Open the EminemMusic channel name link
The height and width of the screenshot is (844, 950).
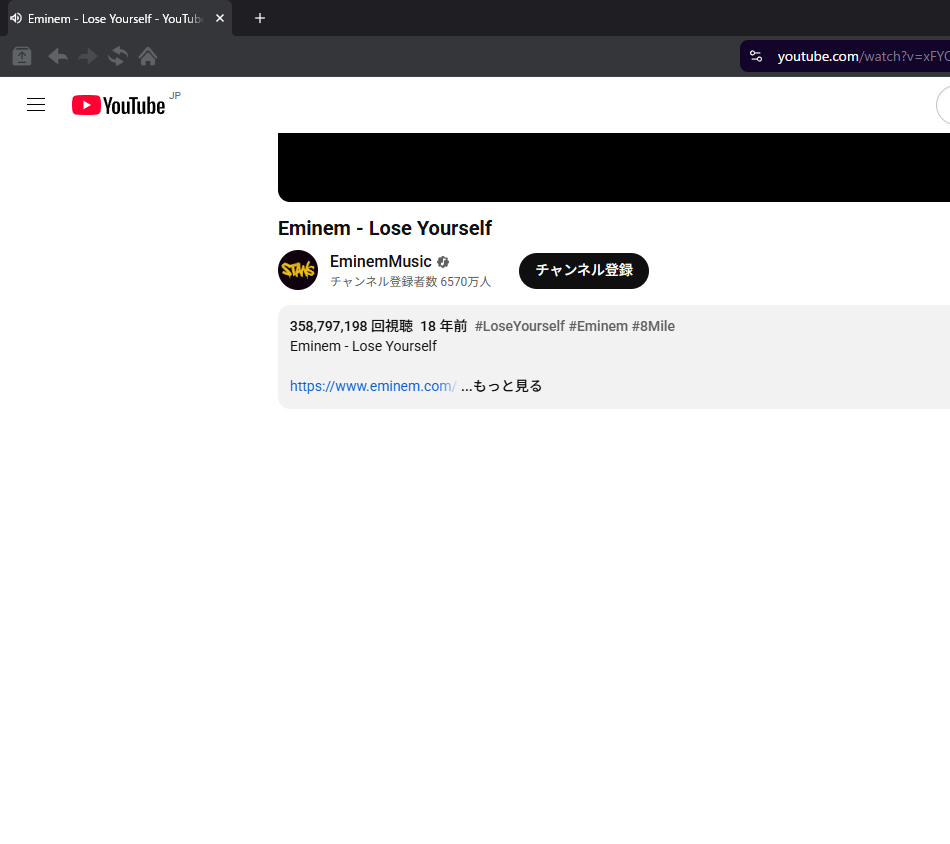pyautogui.click(x=380, y=261)
